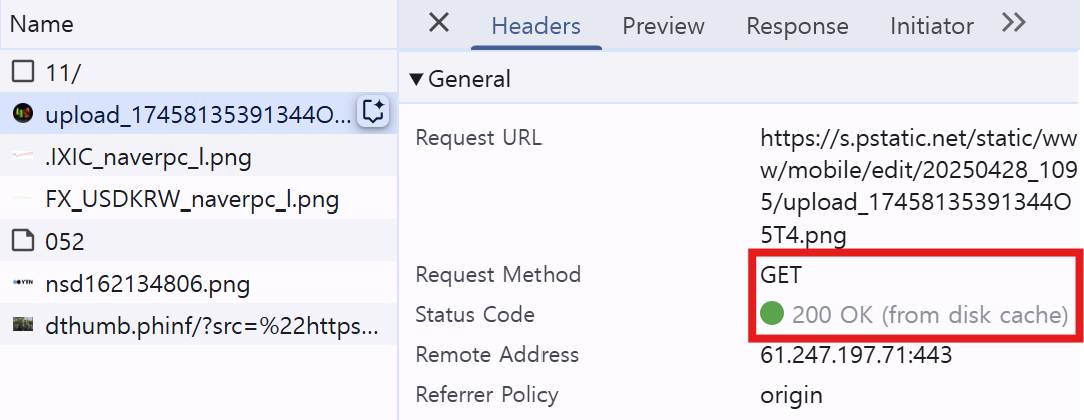The height and width of the screenshot is (420, 1084).
Task: Open the Preview tab
Action: (x=663, y=26)
